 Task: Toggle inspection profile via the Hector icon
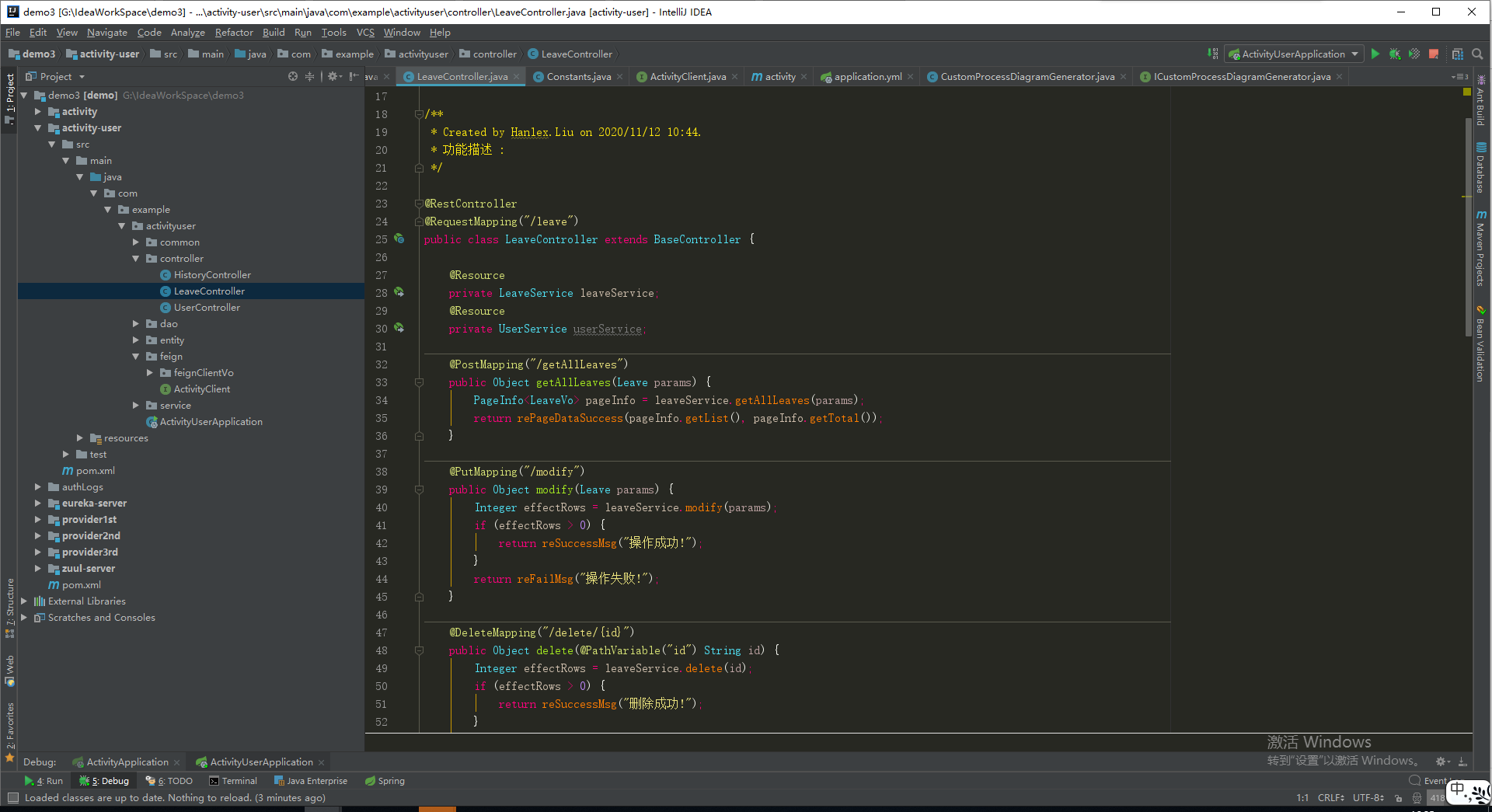coord(1417,798)
